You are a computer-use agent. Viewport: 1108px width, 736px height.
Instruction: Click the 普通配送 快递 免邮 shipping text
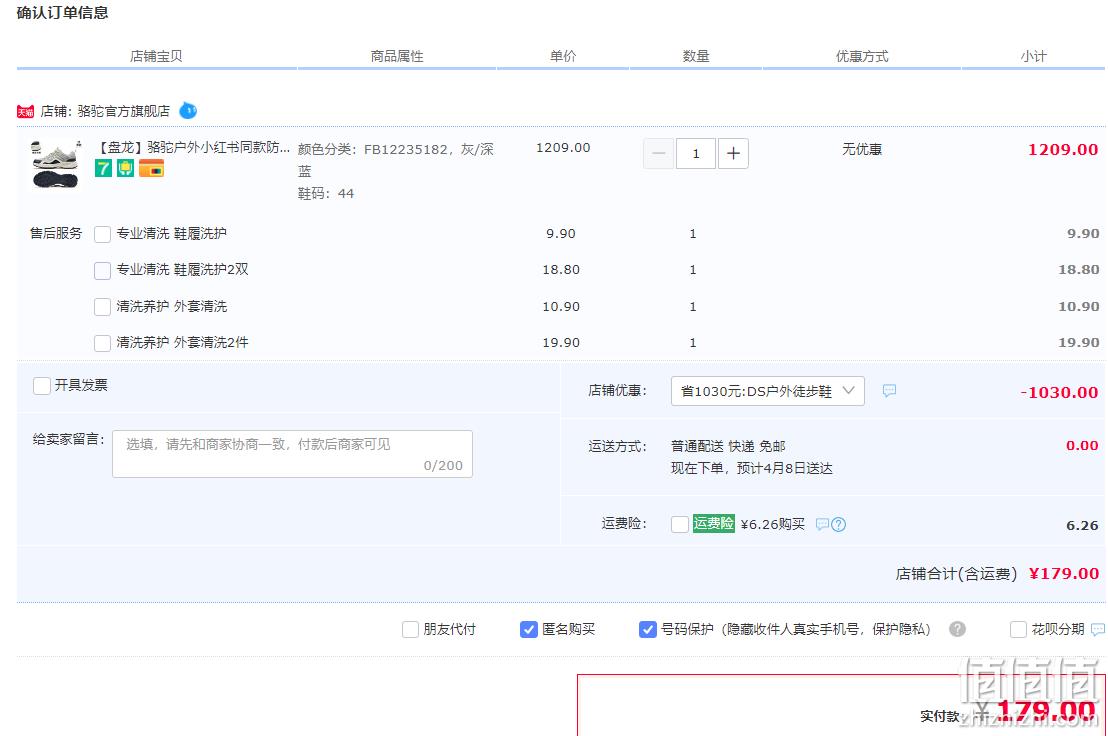pos(728,446)
